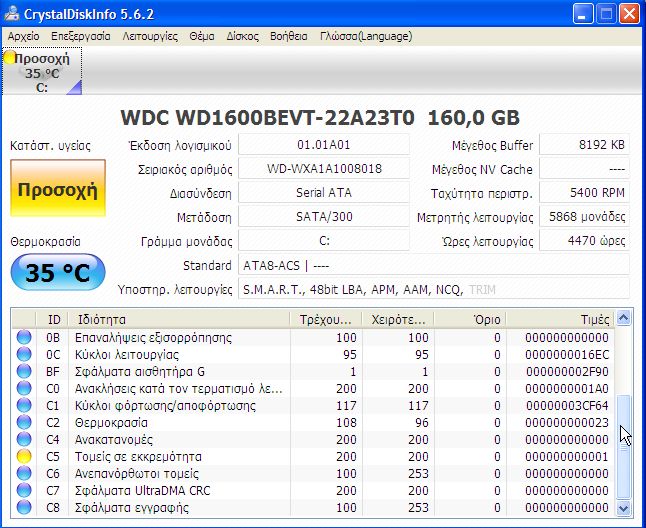Click the attribute list scroll down arrow

click(624, 508)
